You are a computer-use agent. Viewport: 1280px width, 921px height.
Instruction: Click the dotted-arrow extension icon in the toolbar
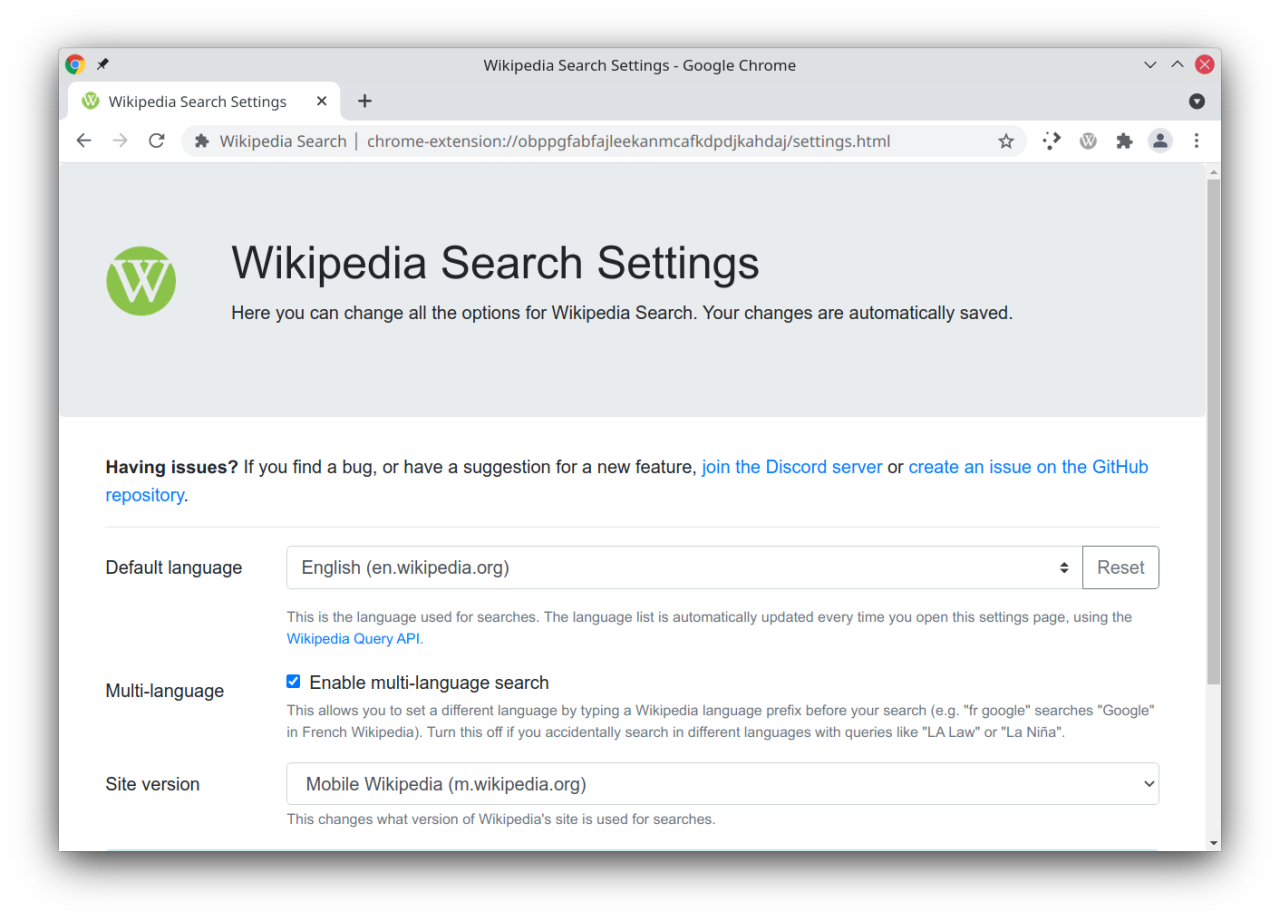click(1051, 141)
